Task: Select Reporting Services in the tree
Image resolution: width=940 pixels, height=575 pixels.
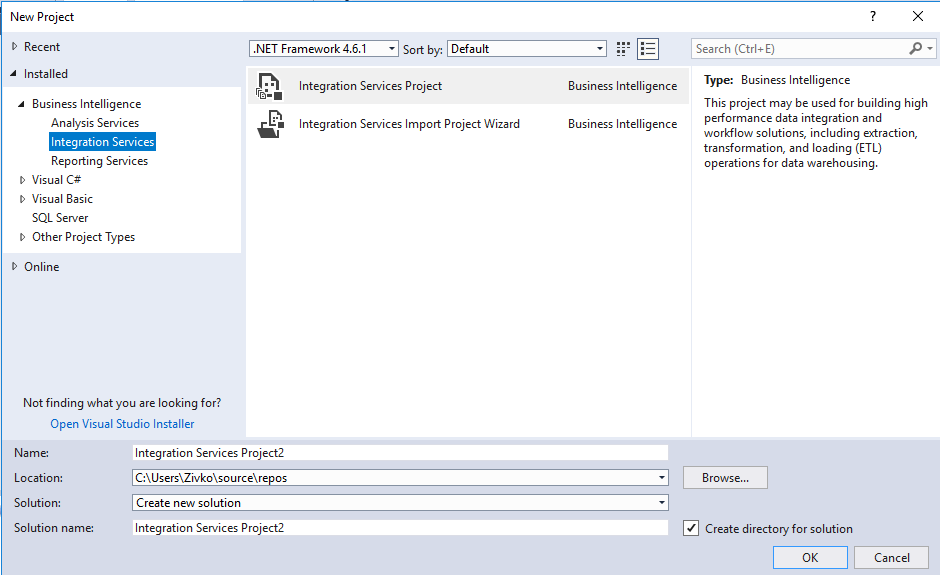Action: click(x=99, y=161)
